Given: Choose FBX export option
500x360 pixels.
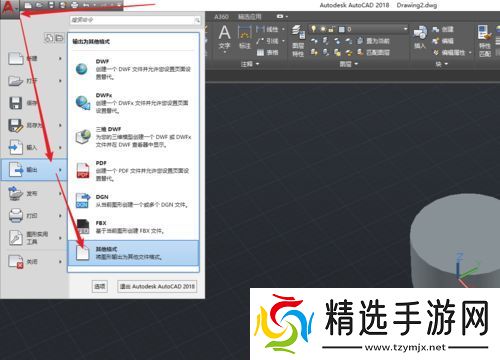Looking at the screenshot, I should tap(133, 227).
